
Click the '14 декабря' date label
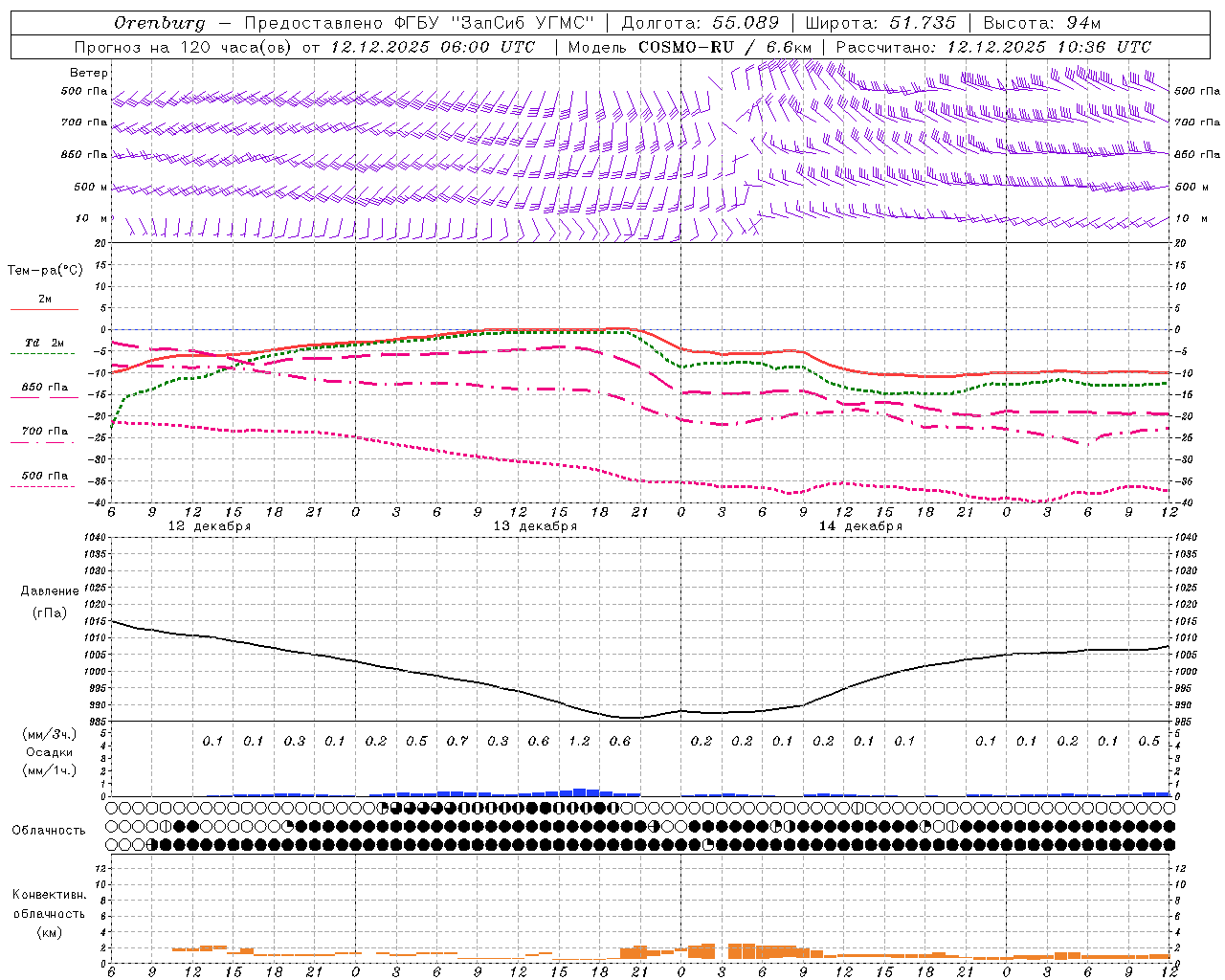860,526
